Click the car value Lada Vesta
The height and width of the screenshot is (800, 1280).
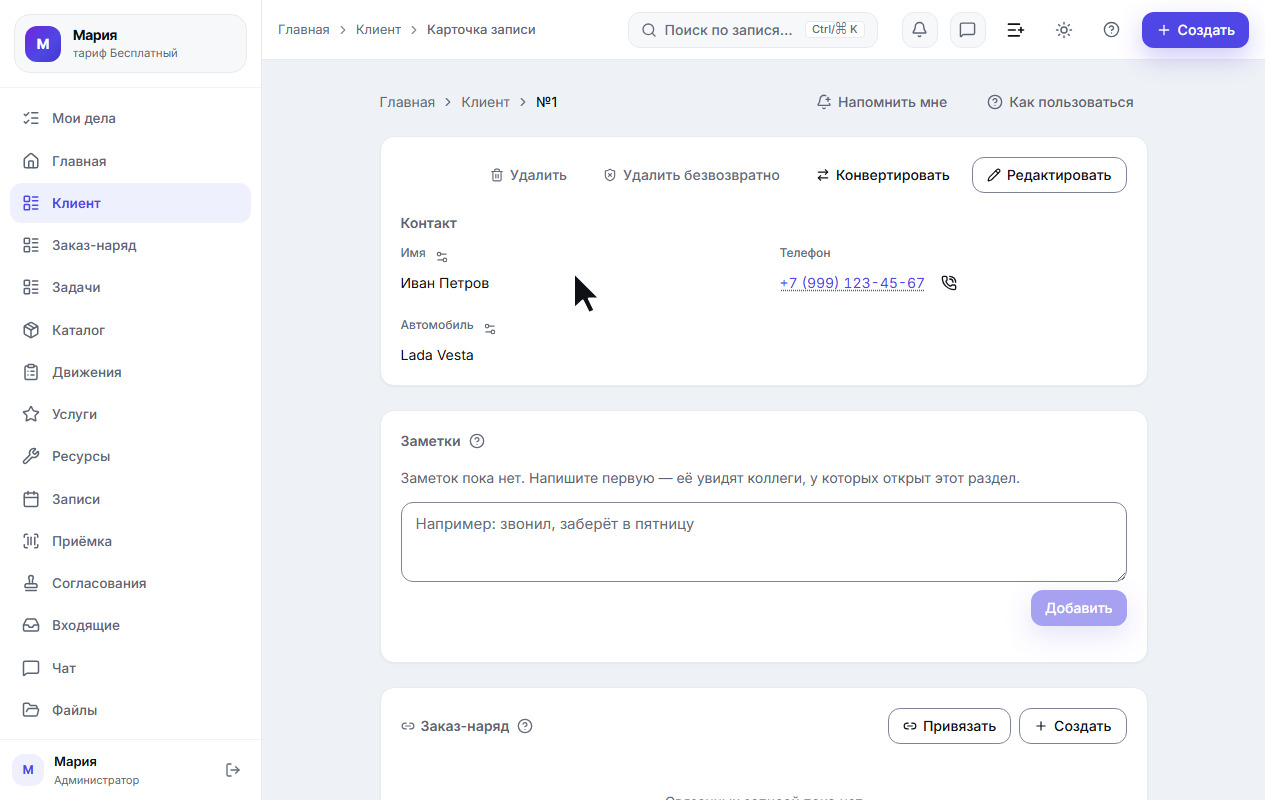[437, 355]
